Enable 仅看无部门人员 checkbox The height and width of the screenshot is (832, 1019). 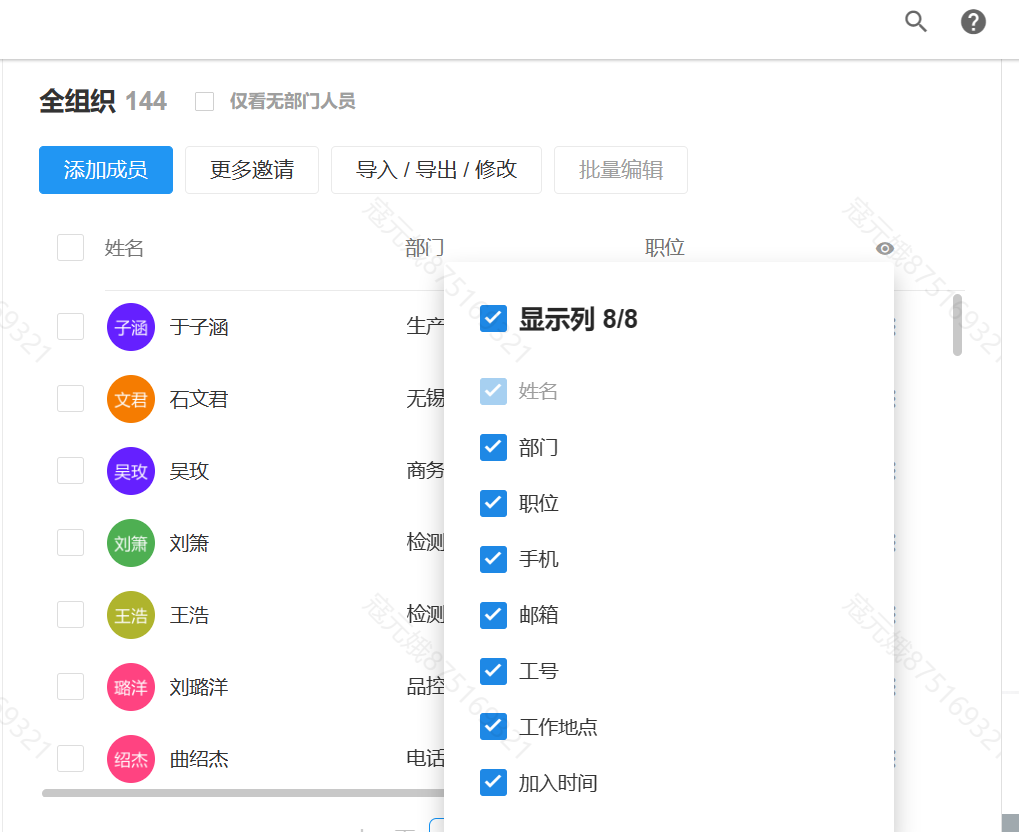pos(205,101)
